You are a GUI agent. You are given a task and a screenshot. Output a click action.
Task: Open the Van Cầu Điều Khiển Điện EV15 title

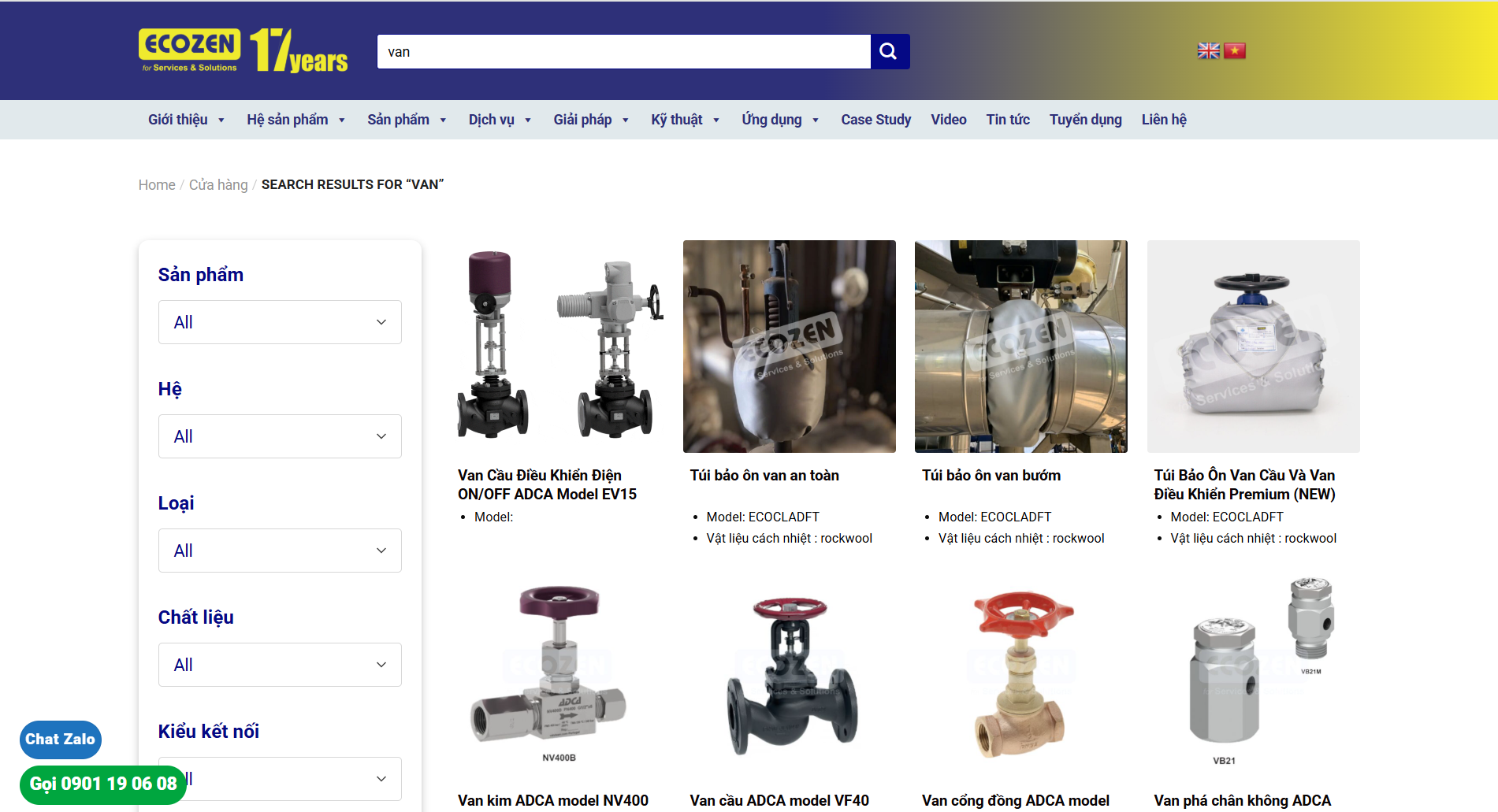[x=547, y=484]
